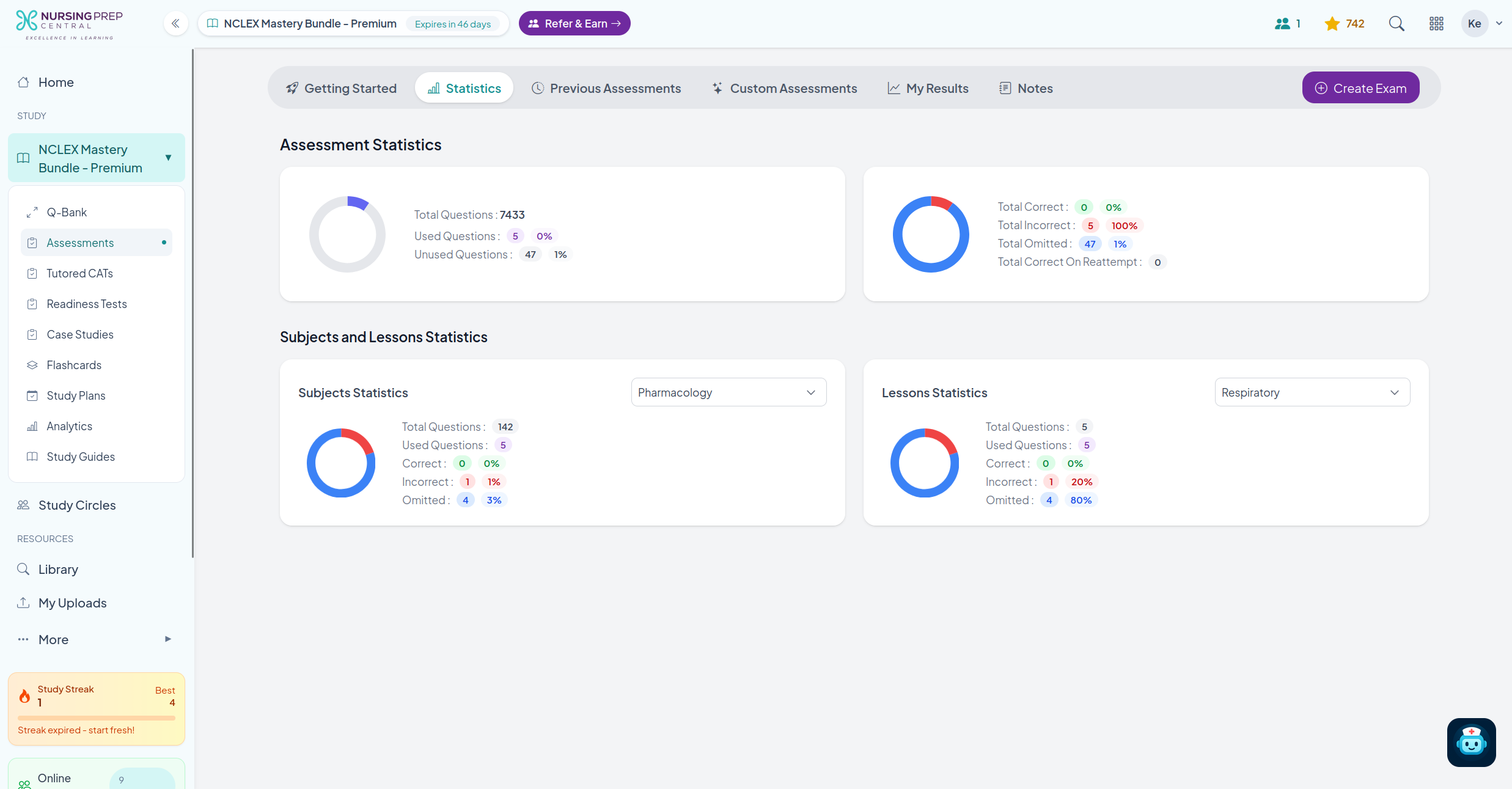Open the apps grid icon
The image size is (1512, 789).
[x=1436, y=24]
